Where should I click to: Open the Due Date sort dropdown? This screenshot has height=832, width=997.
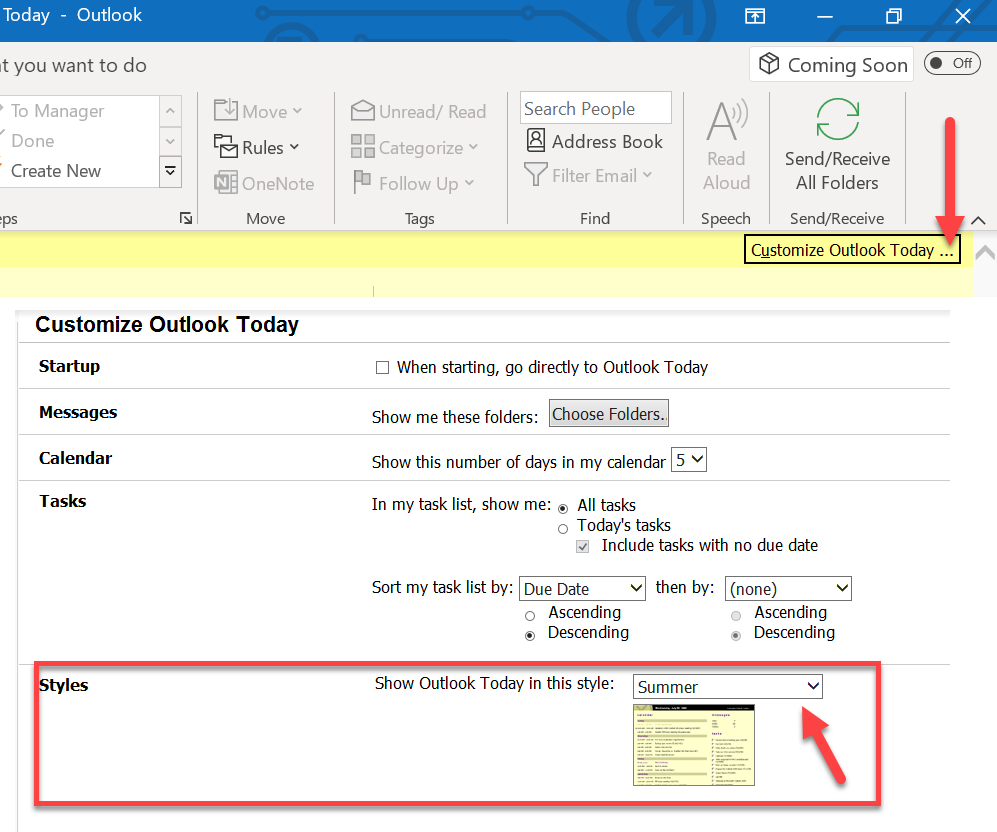(x=582, y=589)
